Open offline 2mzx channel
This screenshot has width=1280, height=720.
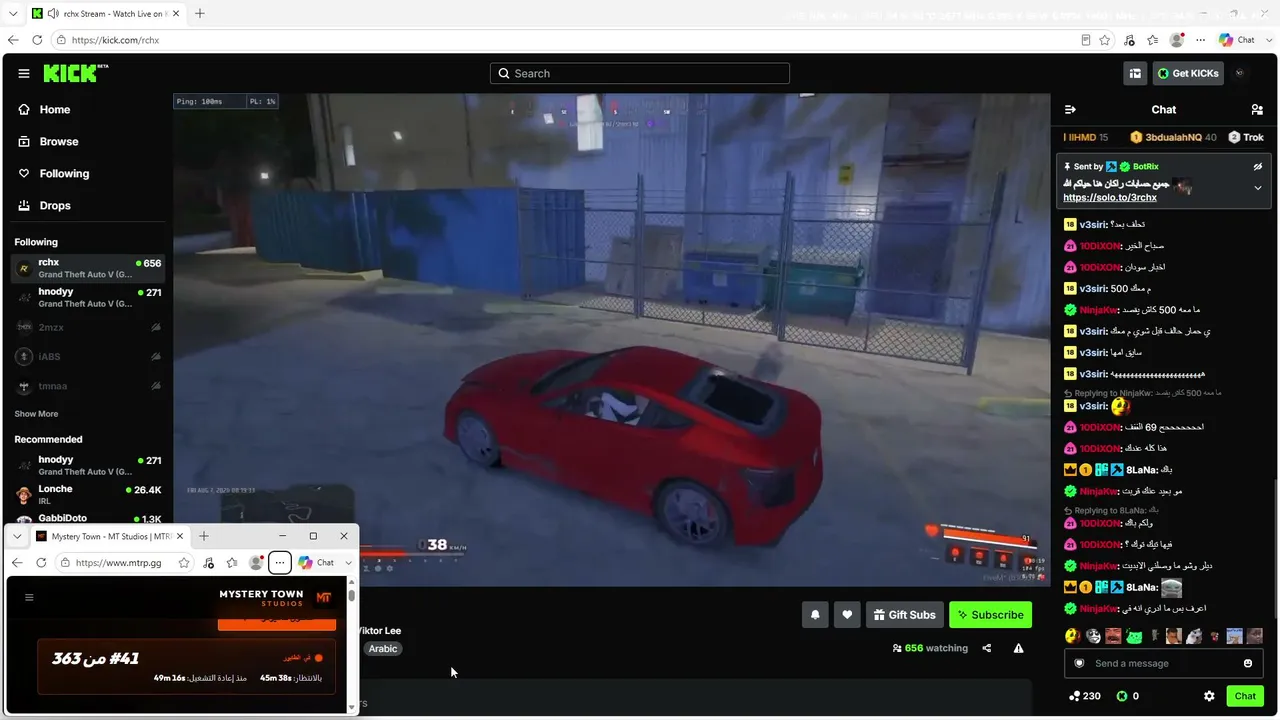(88, 327)
